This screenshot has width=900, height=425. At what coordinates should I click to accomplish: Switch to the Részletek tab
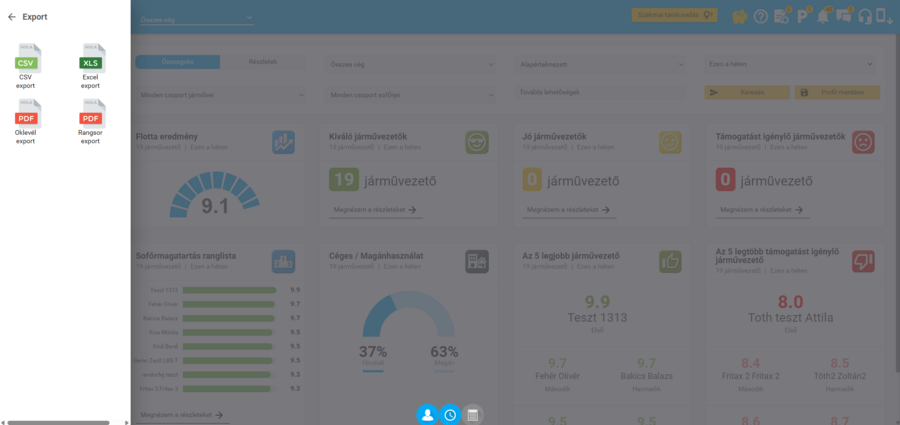pos(263,62)
